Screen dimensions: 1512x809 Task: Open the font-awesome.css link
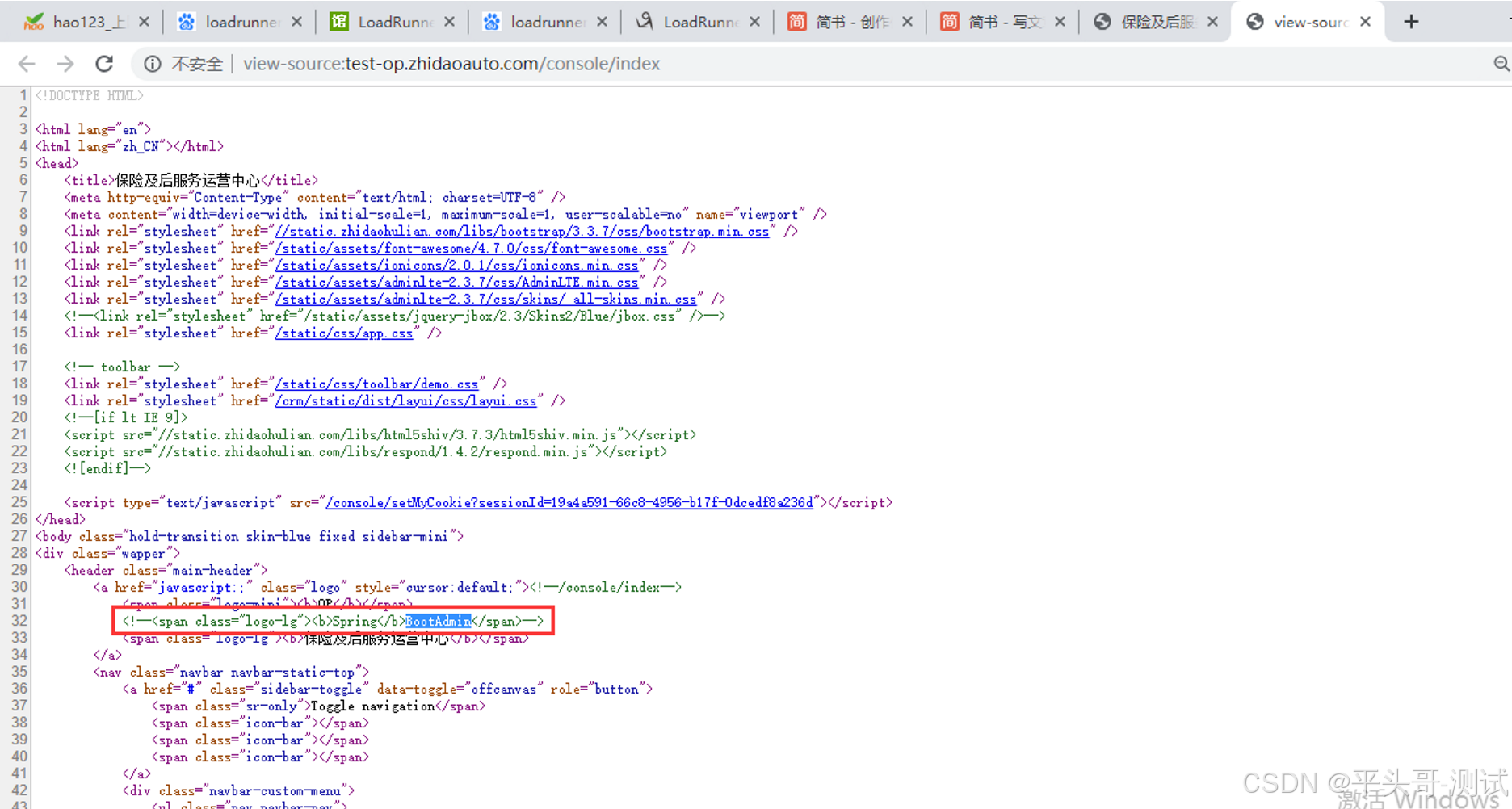coord(471,249)
